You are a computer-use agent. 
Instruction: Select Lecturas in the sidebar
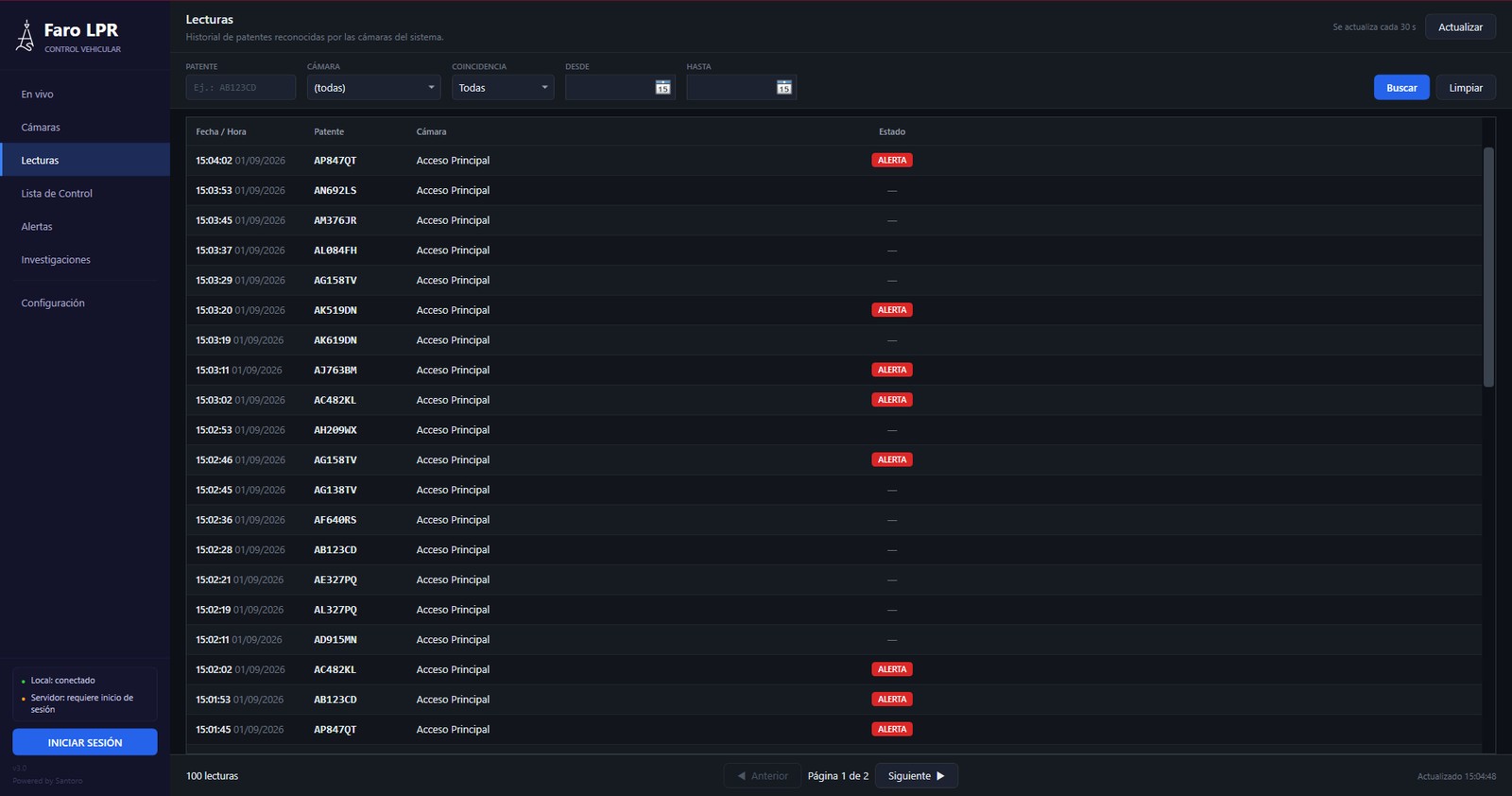tap(85, 161)
